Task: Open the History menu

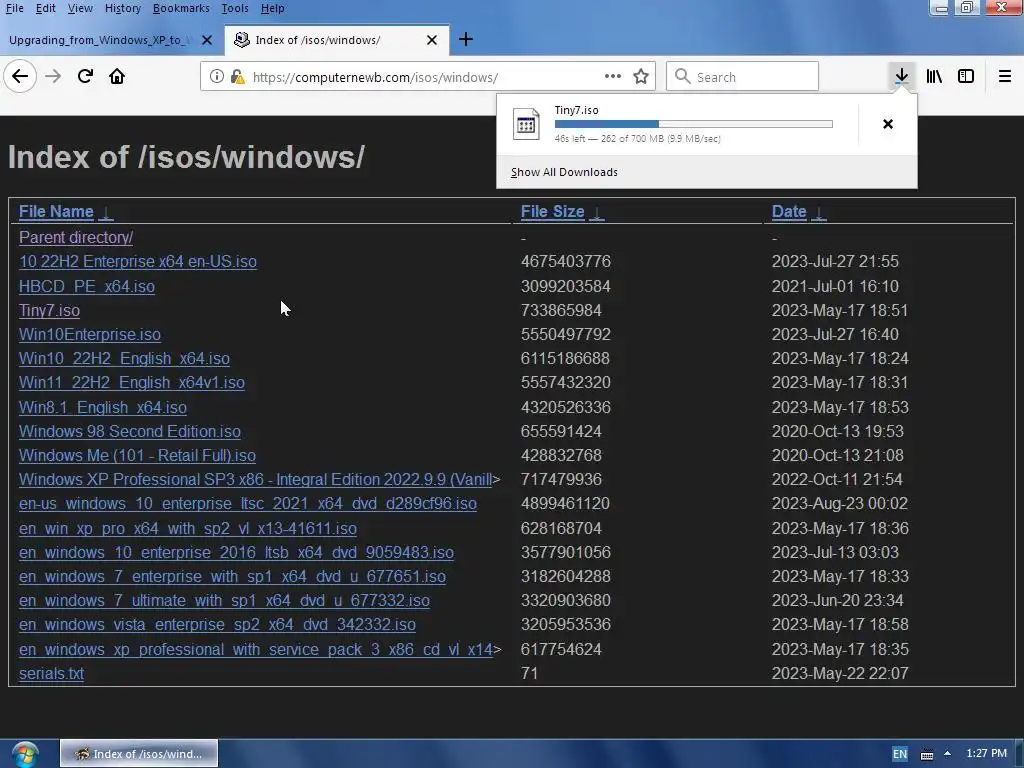Action: (x=123, y=8)
